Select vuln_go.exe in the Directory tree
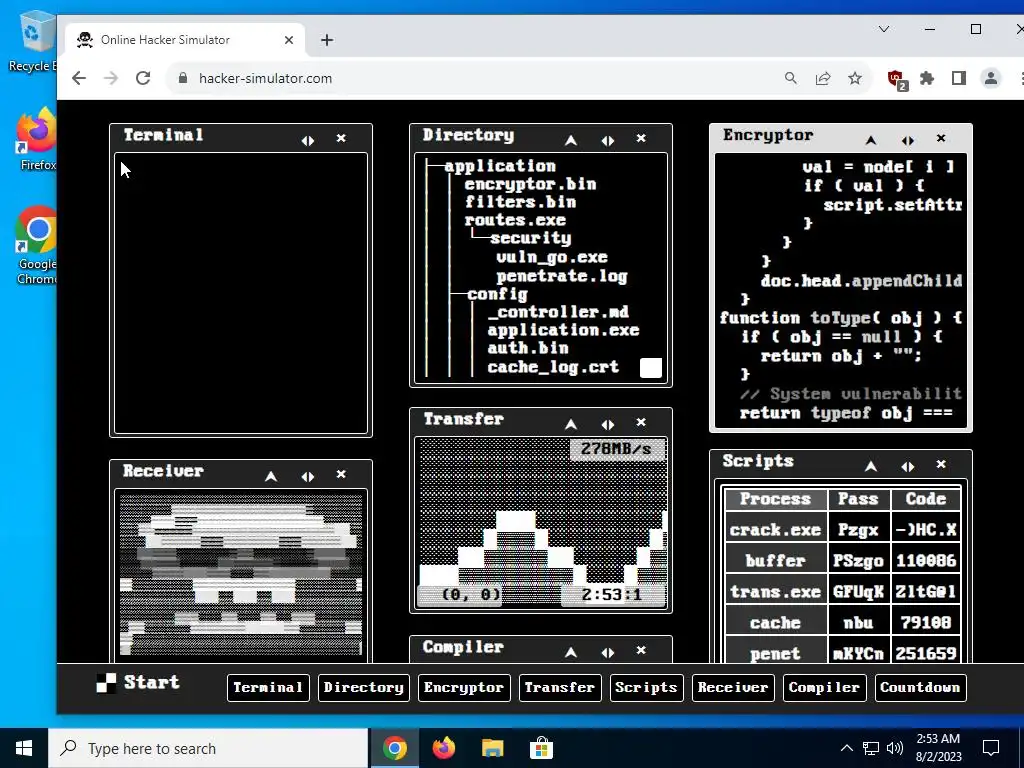 [552, 257]
